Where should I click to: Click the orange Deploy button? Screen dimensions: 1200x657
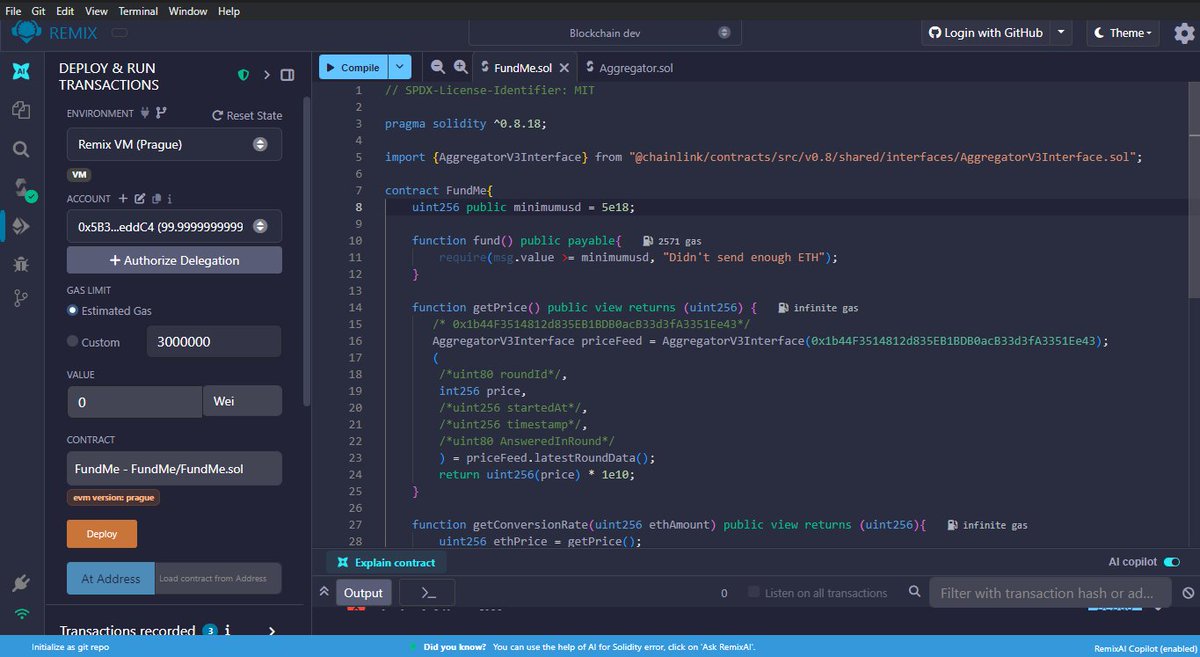(101, 533)
